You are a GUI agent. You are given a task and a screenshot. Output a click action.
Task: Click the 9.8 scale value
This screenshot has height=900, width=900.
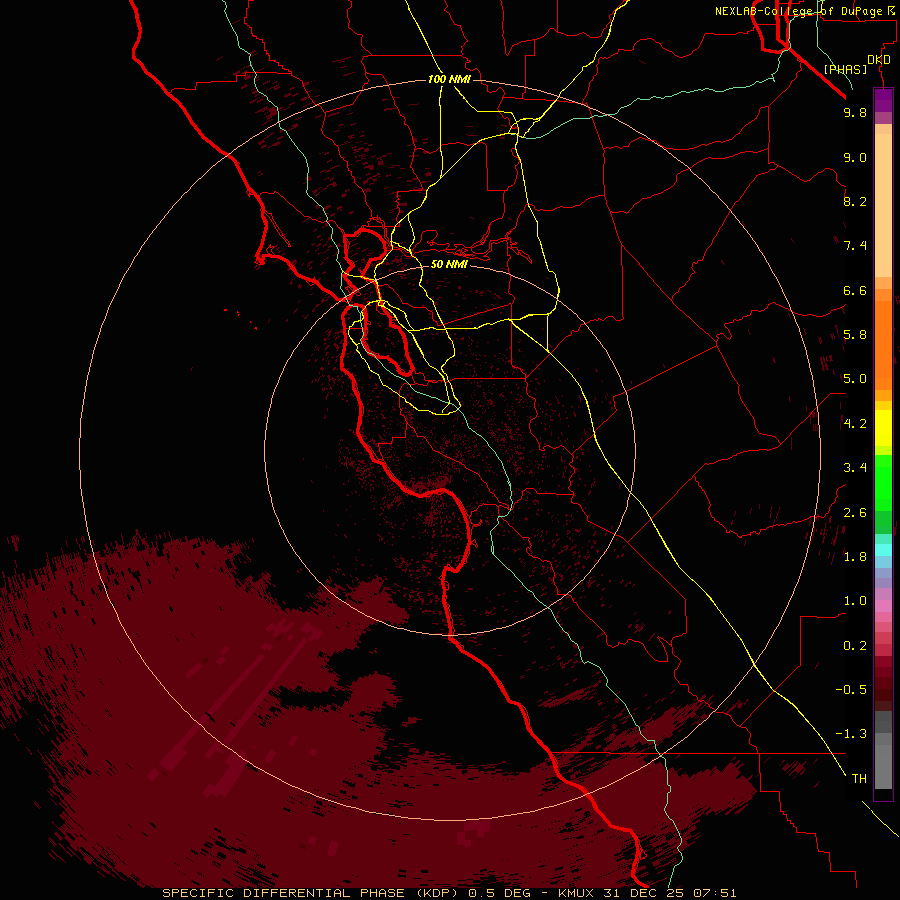(855, 112)
